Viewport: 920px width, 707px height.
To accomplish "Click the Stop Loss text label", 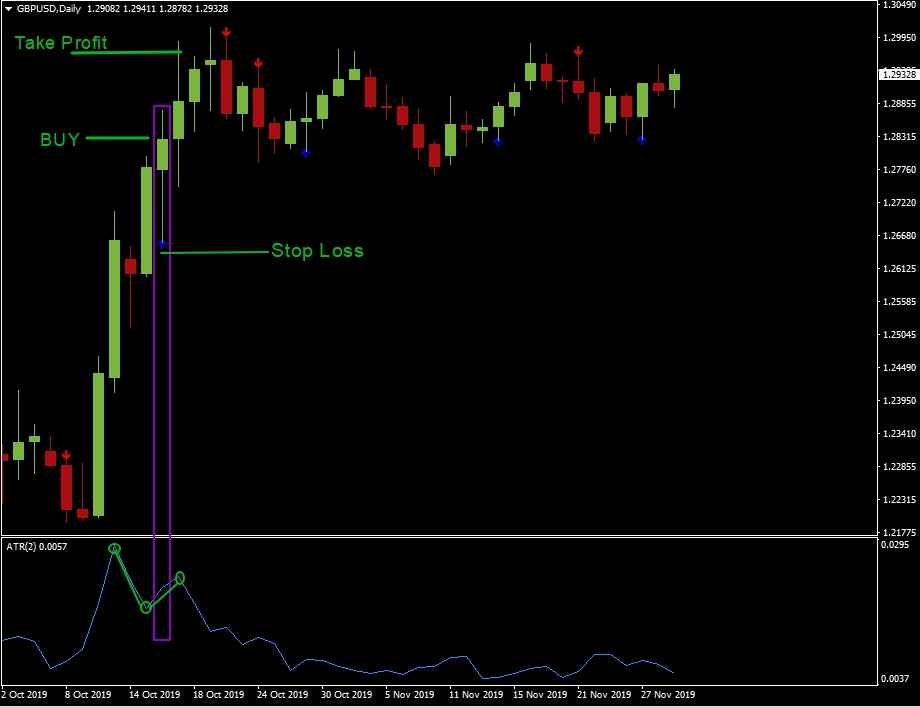I will pos(317,251).
